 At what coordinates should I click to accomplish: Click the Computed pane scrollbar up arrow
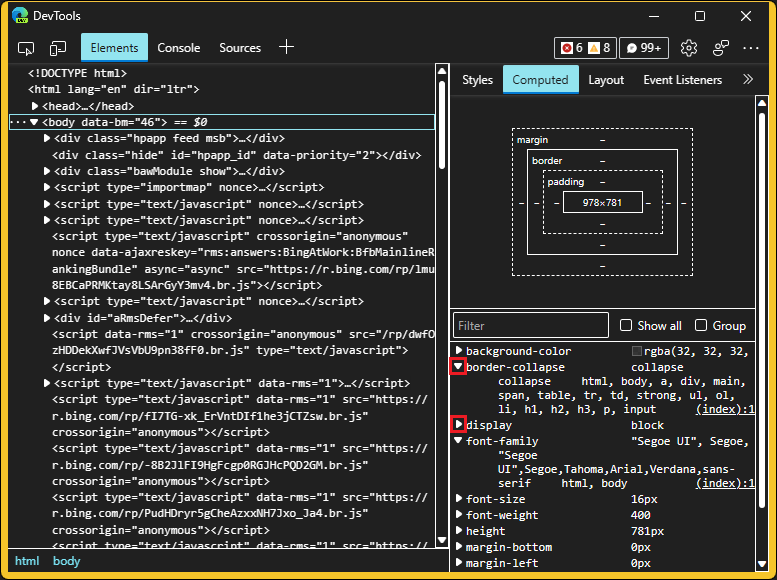tap(762, 103)
